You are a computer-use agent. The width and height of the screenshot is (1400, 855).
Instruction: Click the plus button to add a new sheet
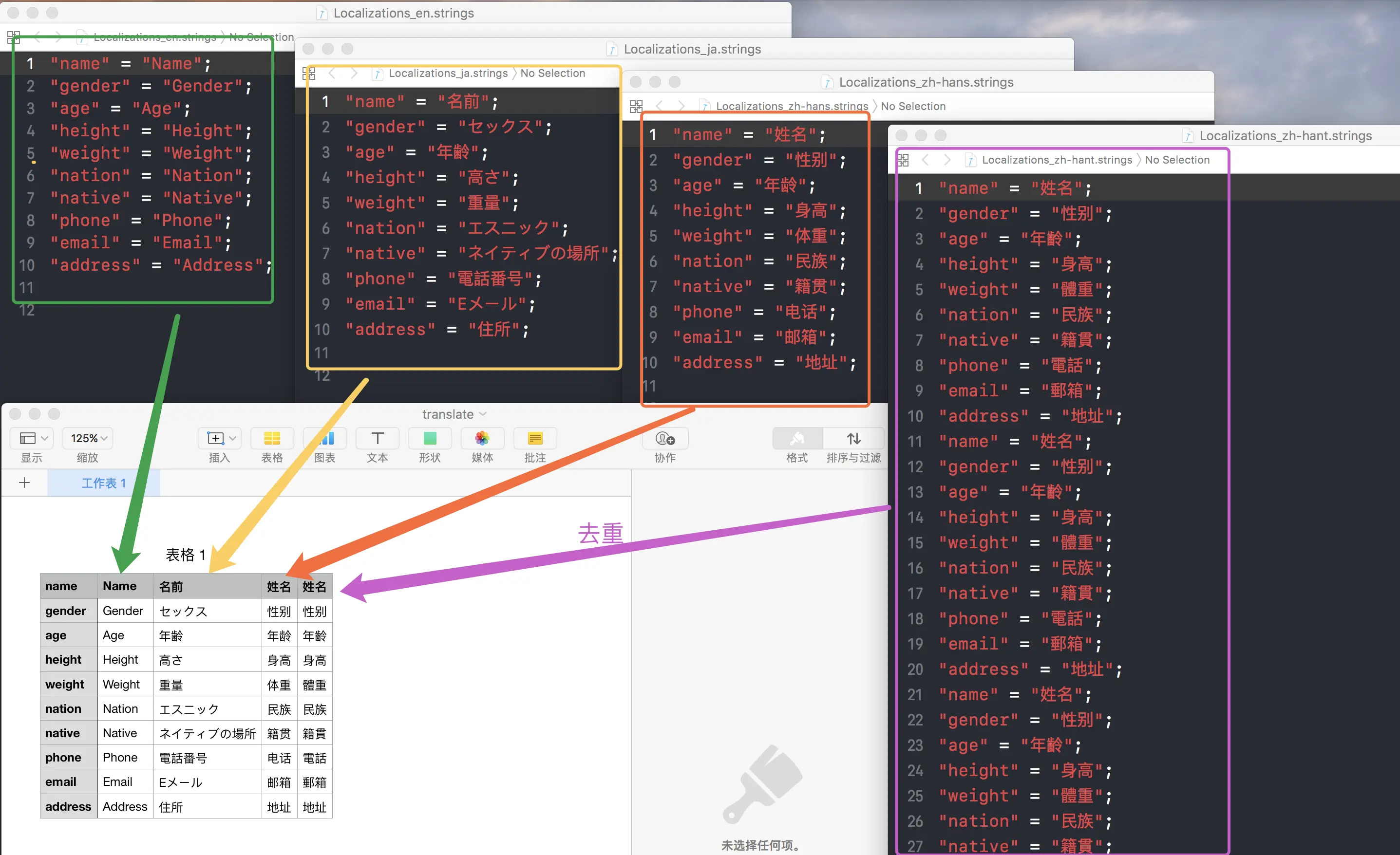click(x=24, y=483)
